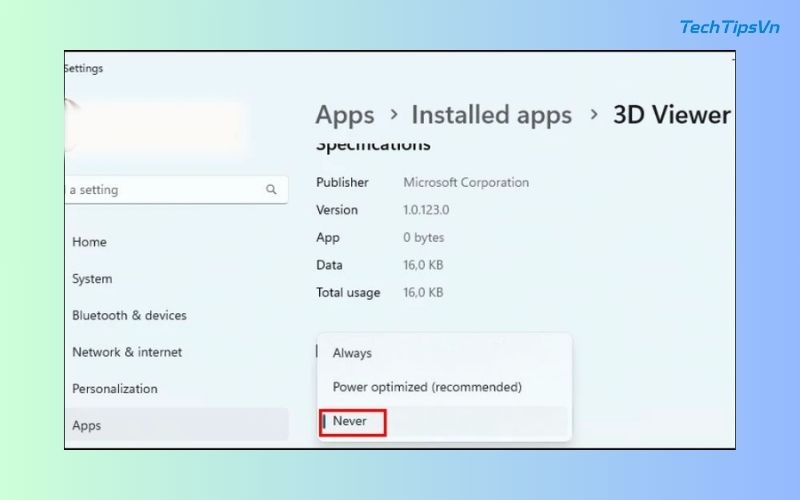The height and width of the screenshot is (500, 800).
Task: Go back to Installed apps breadcrumb
Action: coord(491,115)
